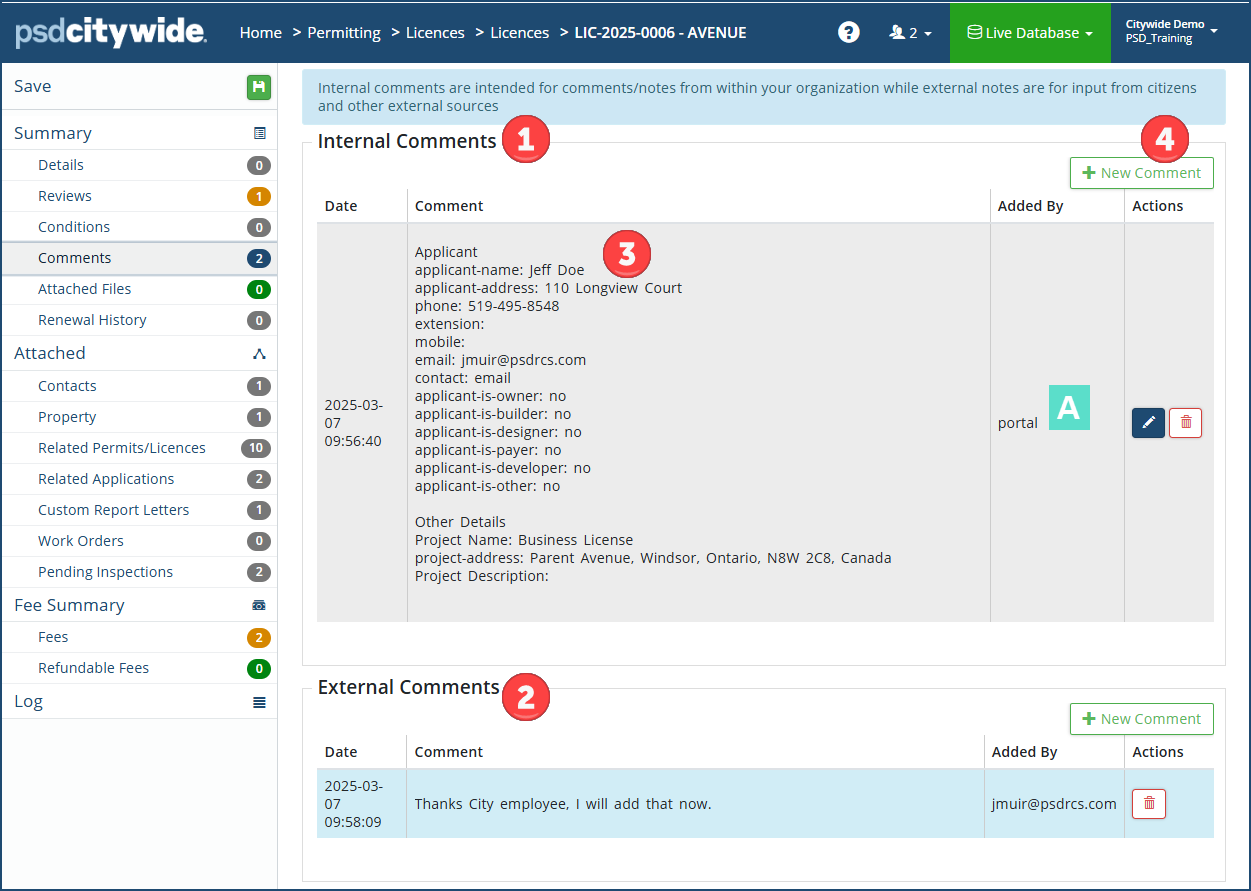The height and width of the screenshot is (891, 1251).
Task: Open Contacts sidebar item
Action: click(x=139, y=386)
